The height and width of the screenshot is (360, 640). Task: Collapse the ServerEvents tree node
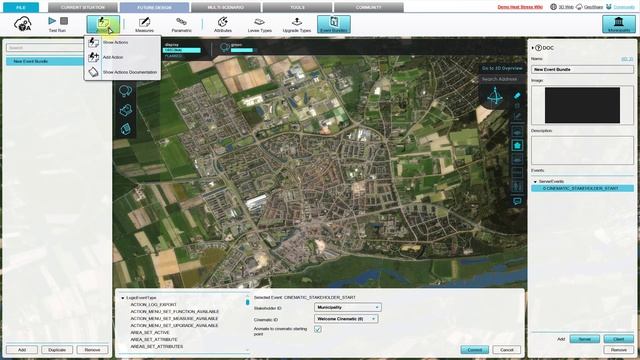tap(535, 182)
